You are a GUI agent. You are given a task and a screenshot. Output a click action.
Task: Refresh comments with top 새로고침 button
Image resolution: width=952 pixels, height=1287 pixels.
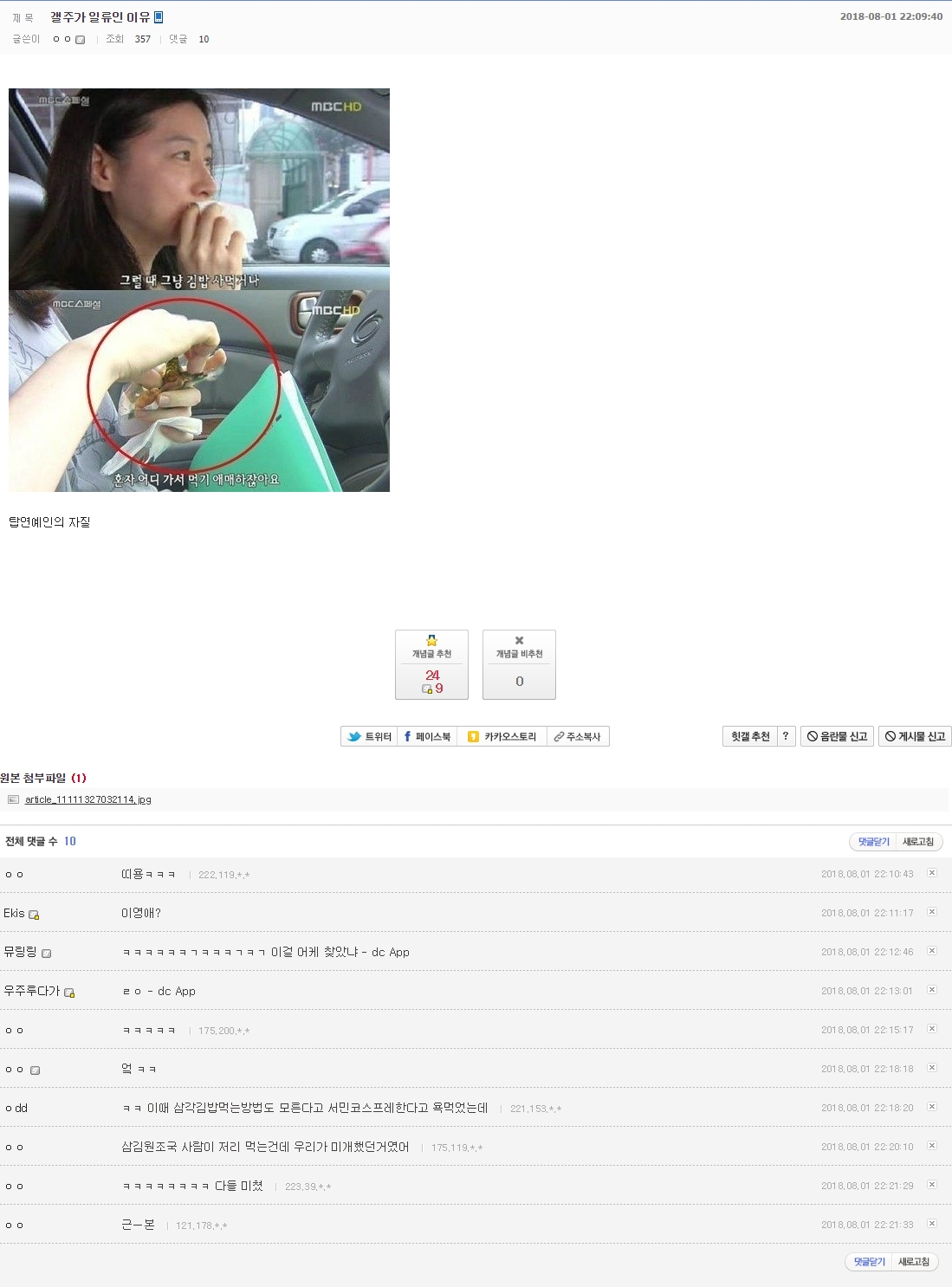click(x=918, y=842)
